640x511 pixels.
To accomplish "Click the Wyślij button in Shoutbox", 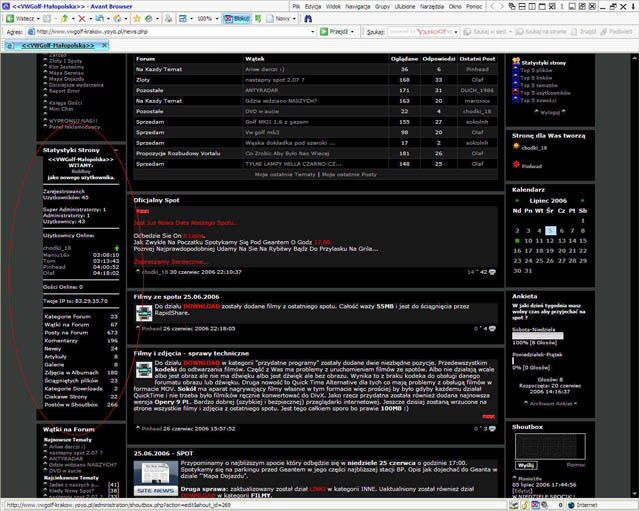I will pos(526,465).
